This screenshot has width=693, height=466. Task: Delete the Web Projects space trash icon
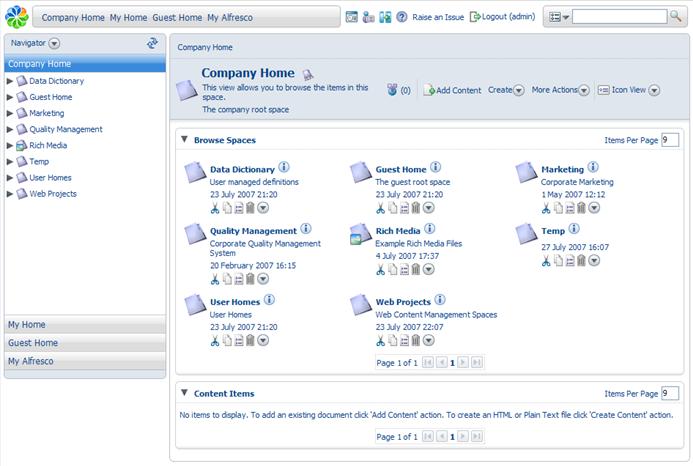coord(416,340)
